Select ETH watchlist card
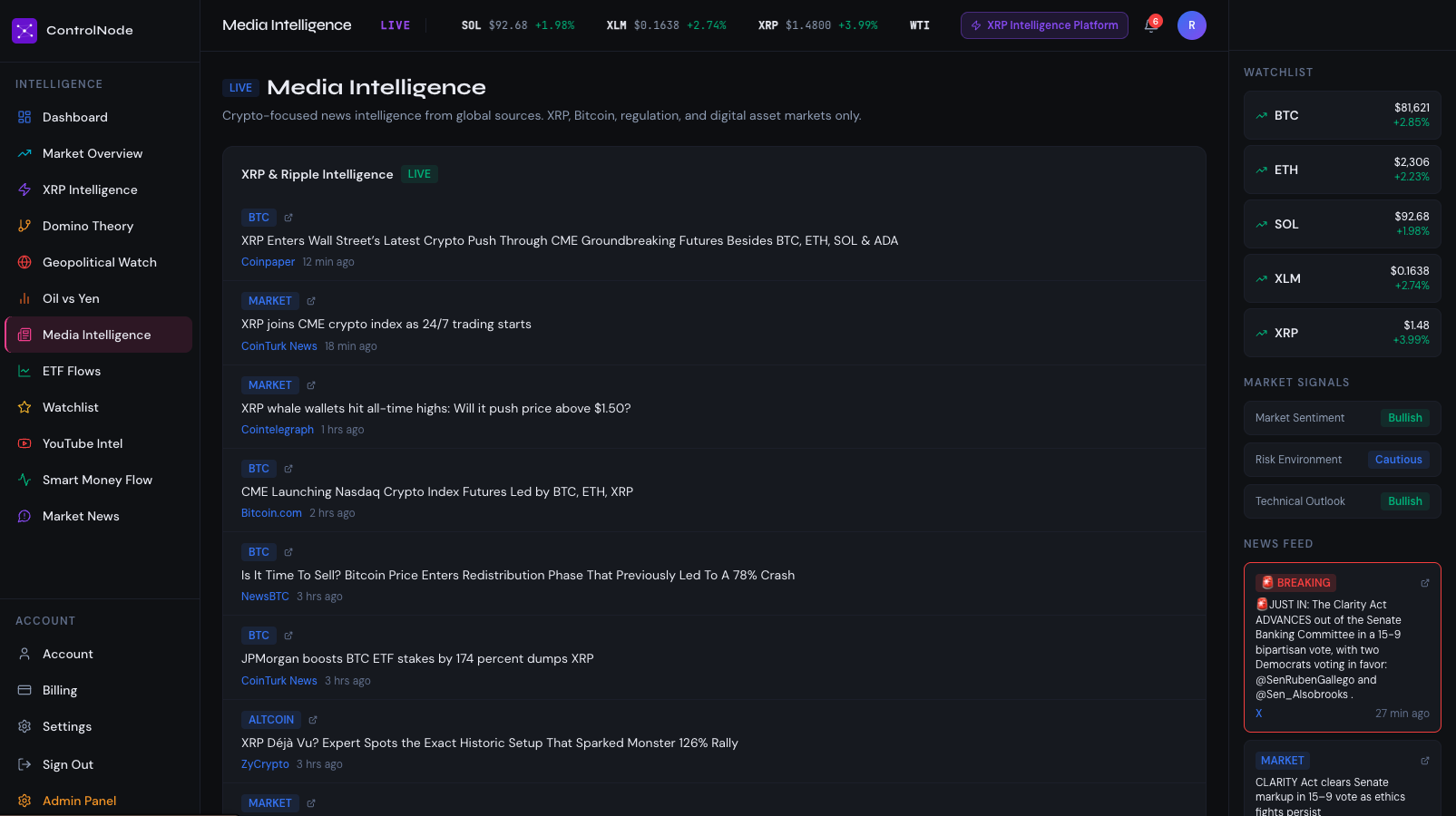 1342,170
